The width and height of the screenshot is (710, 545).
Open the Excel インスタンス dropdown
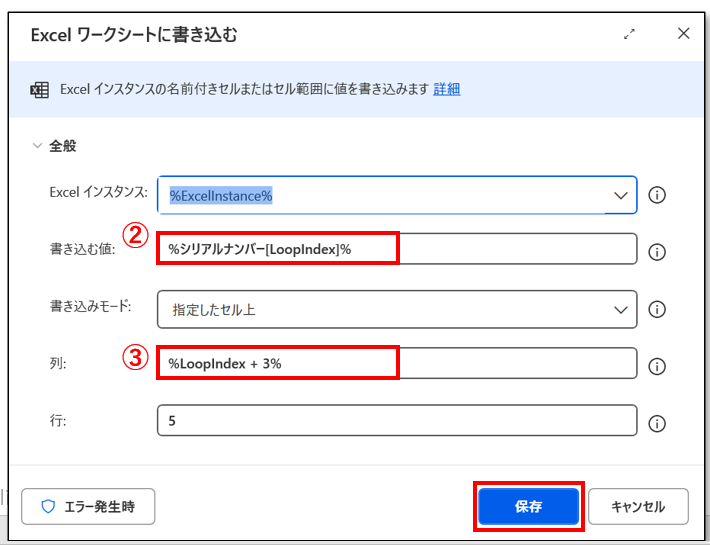click(619, 196)
